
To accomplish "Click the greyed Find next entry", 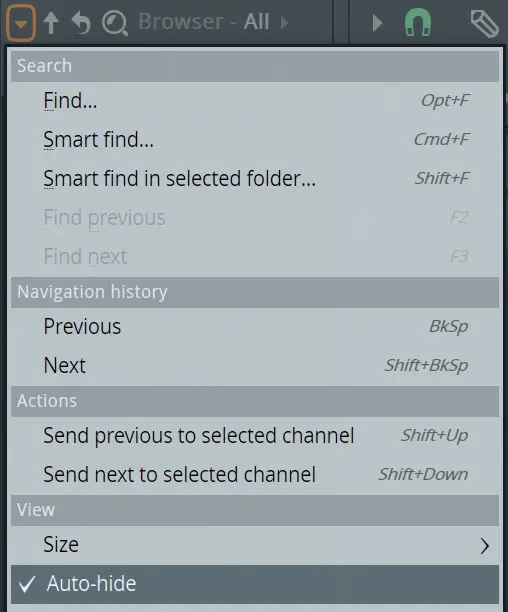I will coord(255,257).
